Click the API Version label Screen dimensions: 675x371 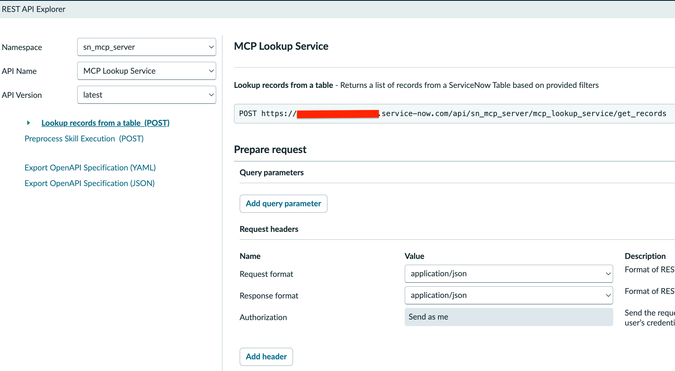(x=22, y=95)
